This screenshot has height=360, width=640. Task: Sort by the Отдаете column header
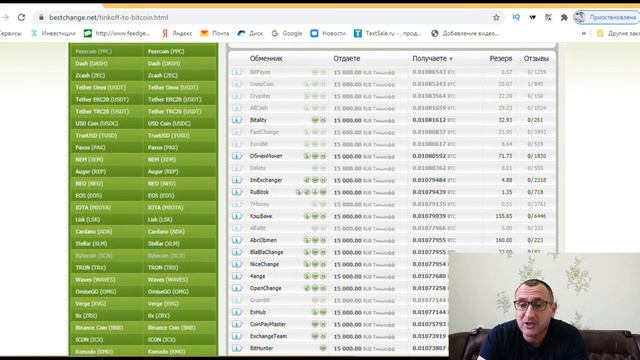347,58
